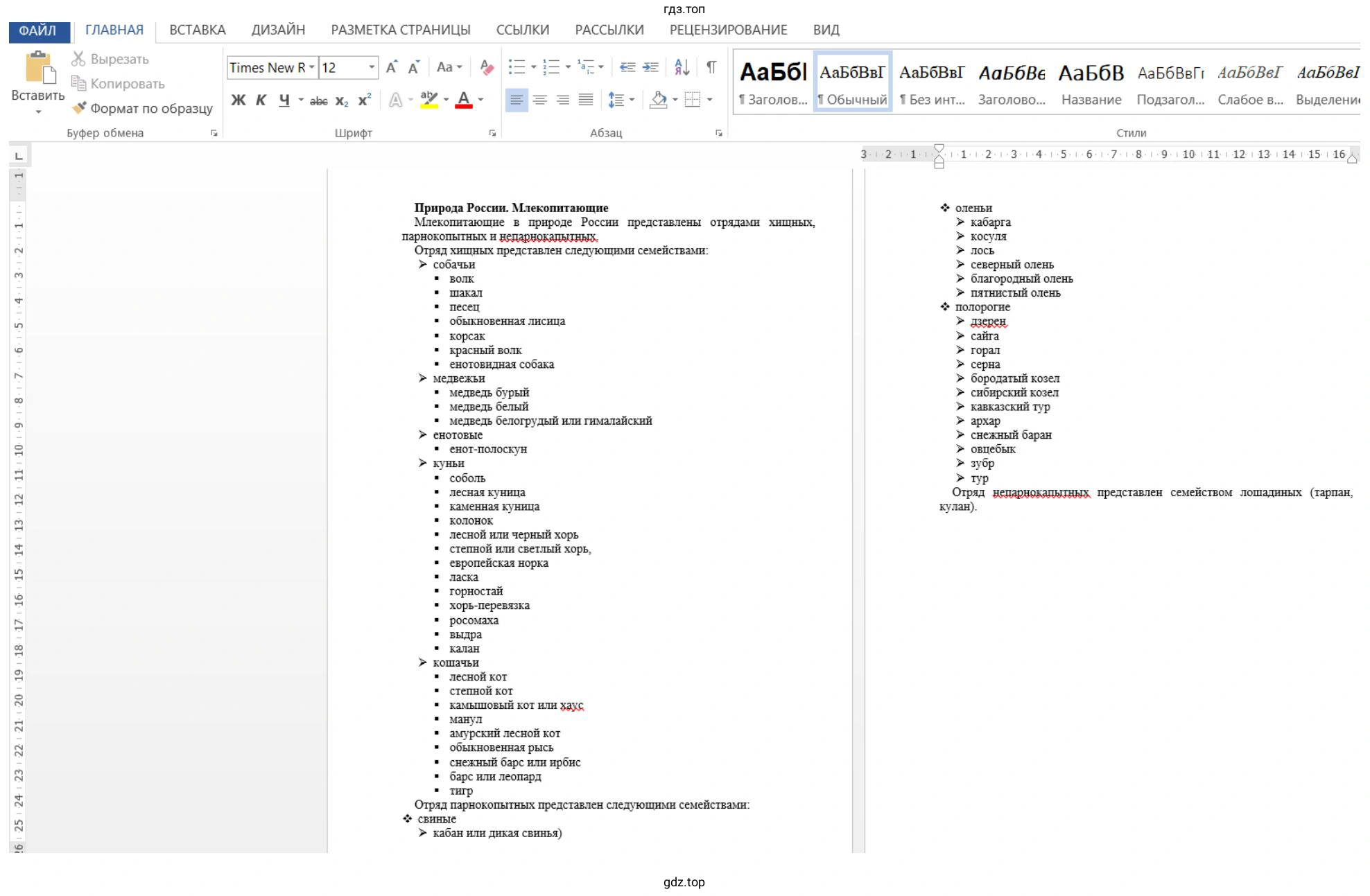Open the font size 12 dropdown

[372, 67]
